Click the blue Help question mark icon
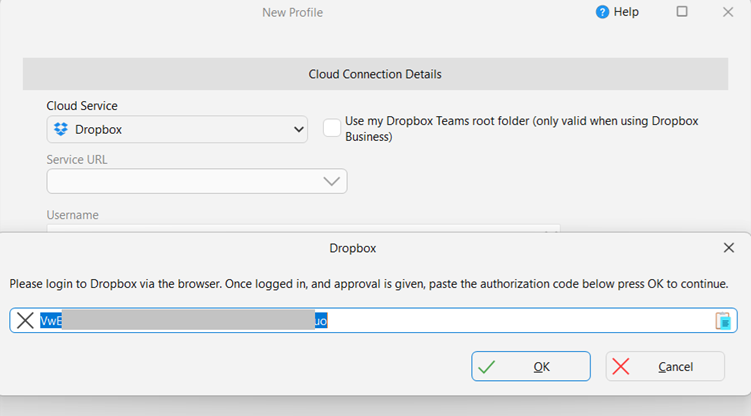The height and width of the screenshot is (416, 751). tap(602, 12)
